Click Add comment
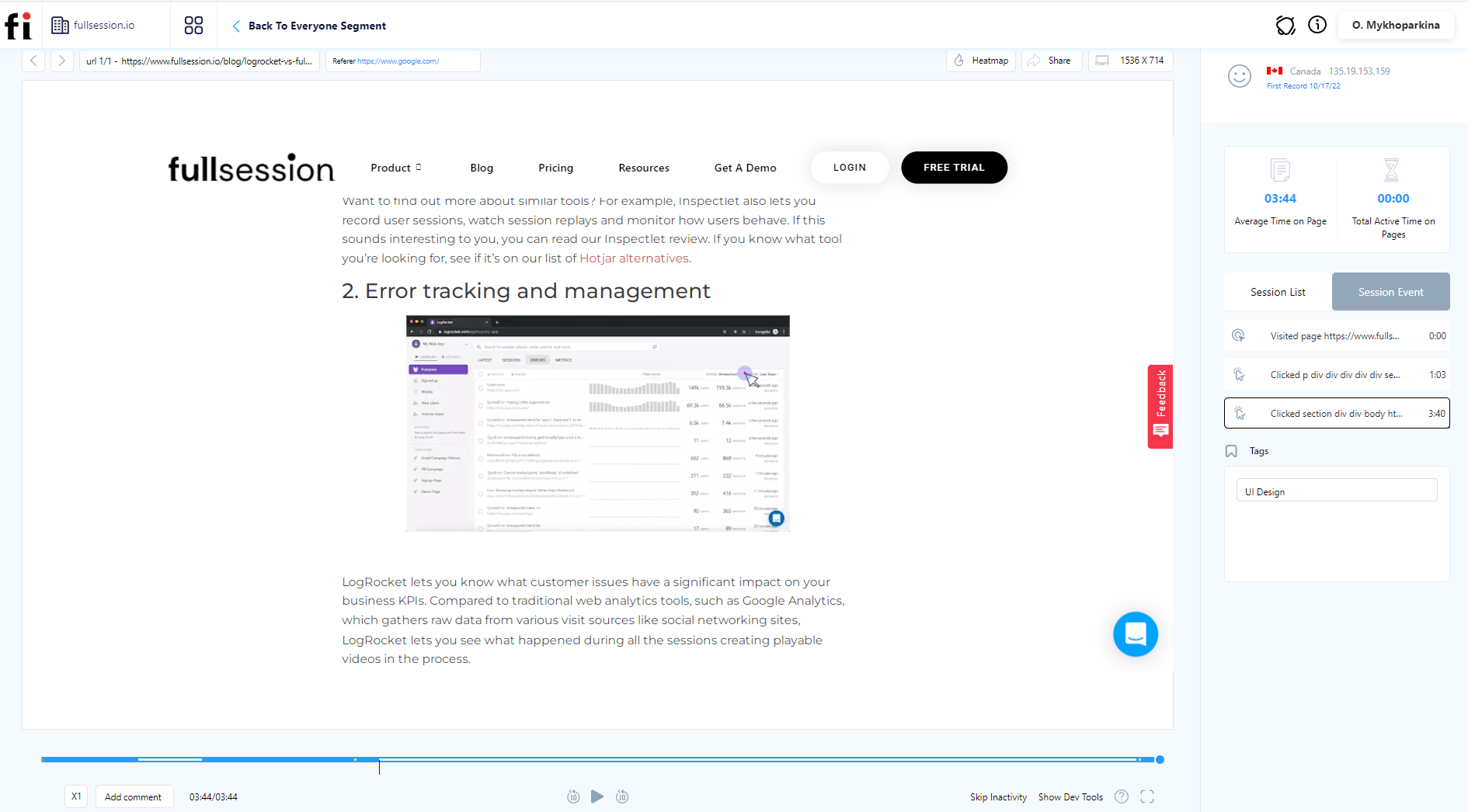This screenshot has width=1468, height=812. coord(133,796)
